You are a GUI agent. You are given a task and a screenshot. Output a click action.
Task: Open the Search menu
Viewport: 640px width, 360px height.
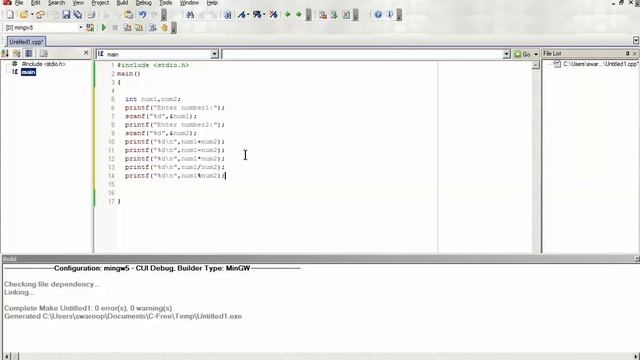click(56, 3)
